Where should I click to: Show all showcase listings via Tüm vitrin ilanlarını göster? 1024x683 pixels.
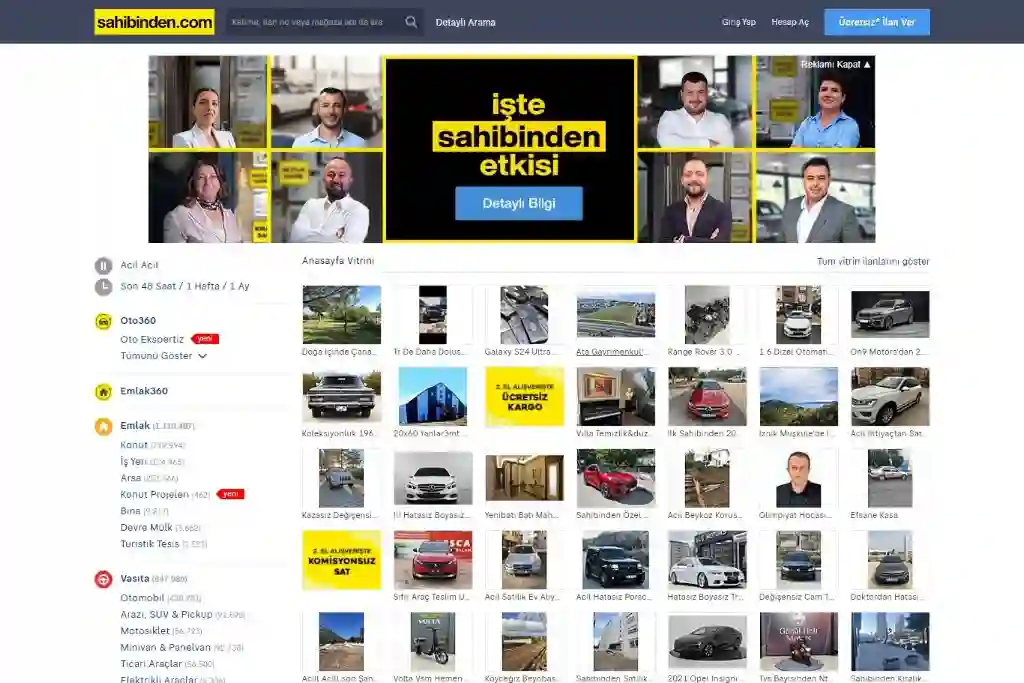[x=873, y=262]
